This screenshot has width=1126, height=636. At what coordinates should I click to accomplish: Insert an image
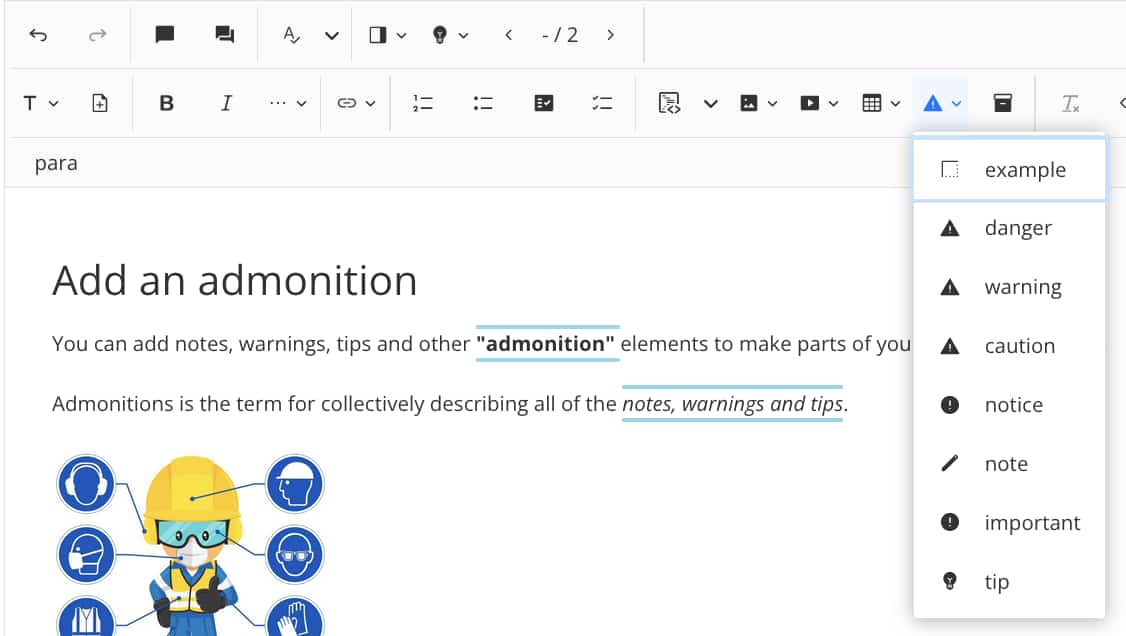point(750,102)
